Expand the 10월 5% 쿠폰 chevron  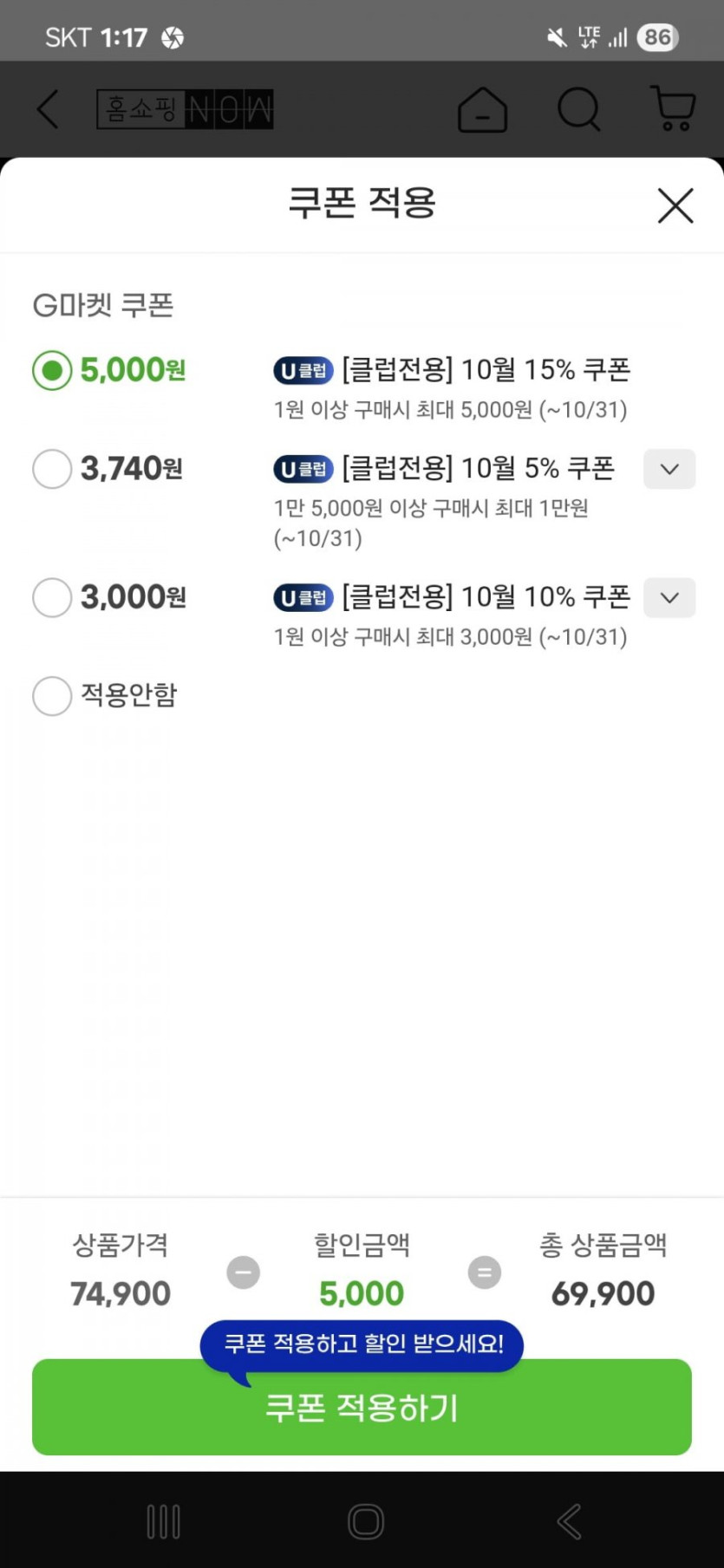point(669,469)
